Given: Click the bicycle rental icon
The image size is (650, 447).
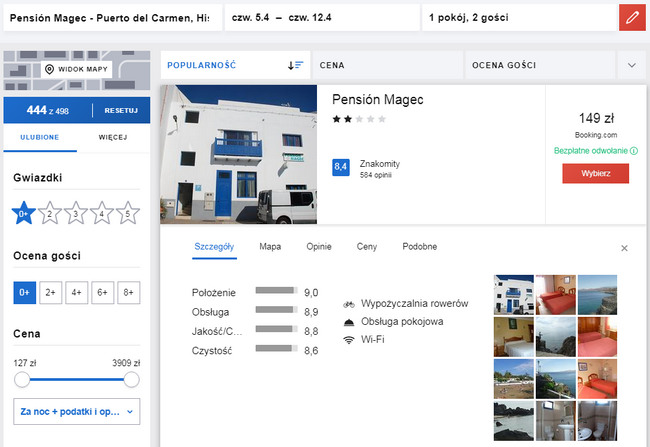Looking at the screenshot, I should [x=349, y=303].
